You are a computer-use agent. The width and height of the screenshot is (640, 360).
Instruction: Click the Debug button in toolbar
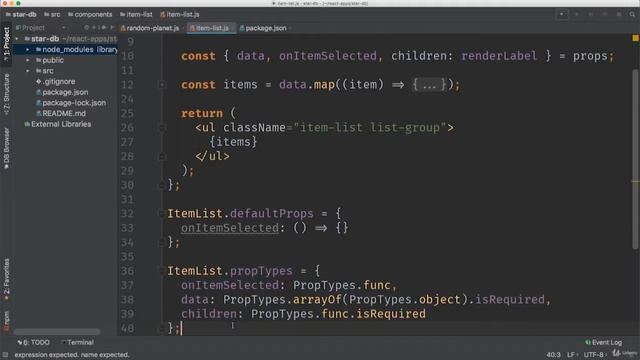point(590,14)
